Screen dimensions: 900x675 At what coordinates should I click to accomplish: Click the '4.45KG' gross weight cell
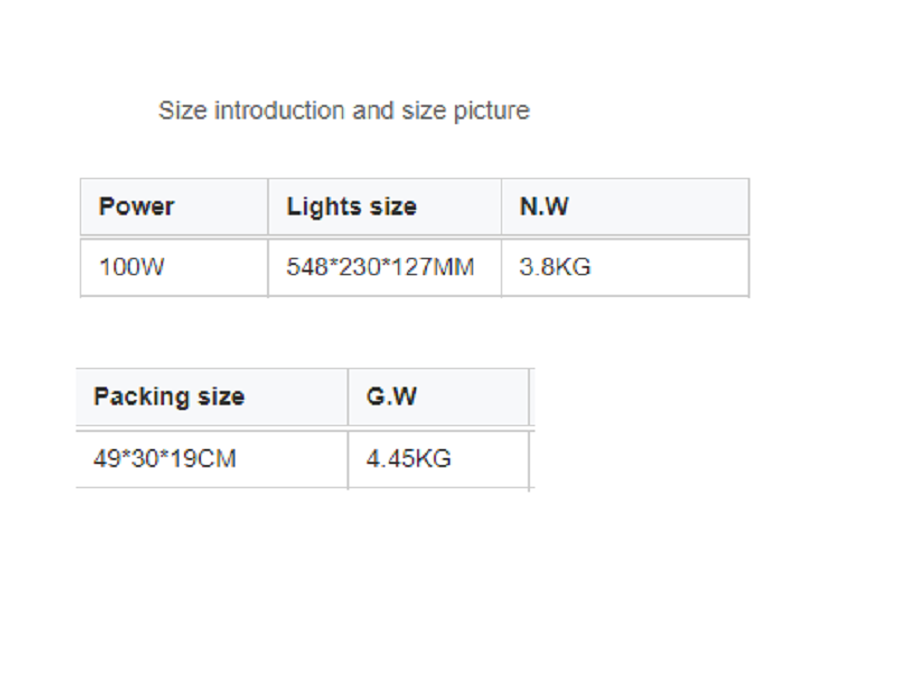[408, 459]
